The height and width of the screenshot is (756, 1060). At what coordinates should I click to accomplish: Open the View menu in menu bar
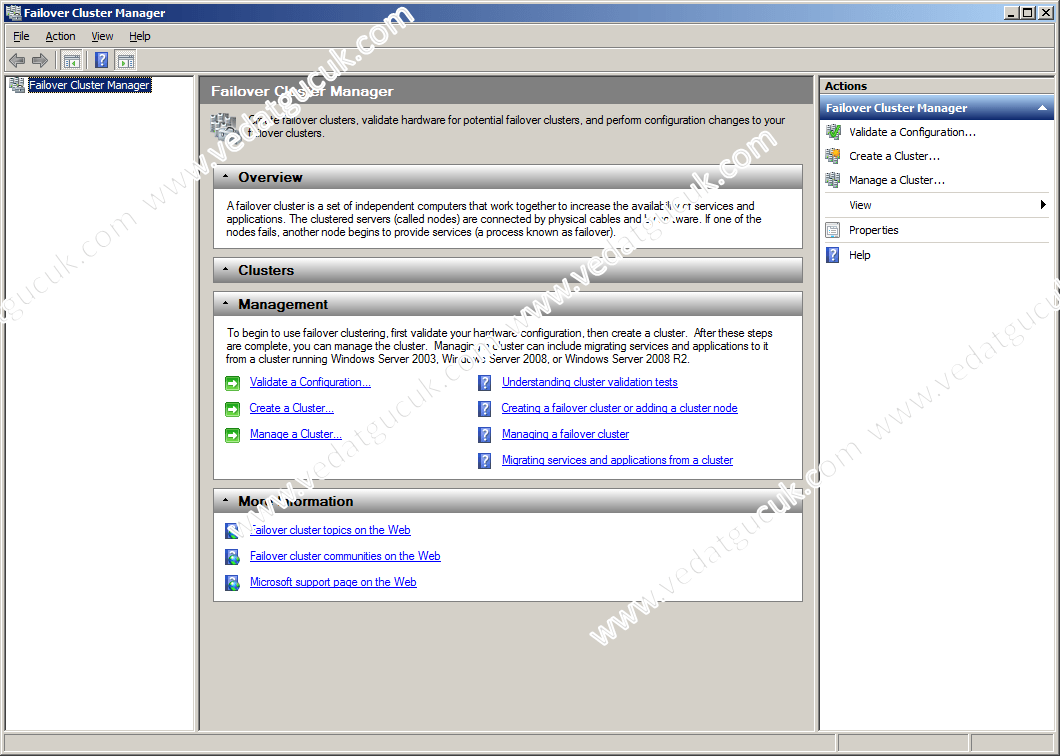point(102,36)
